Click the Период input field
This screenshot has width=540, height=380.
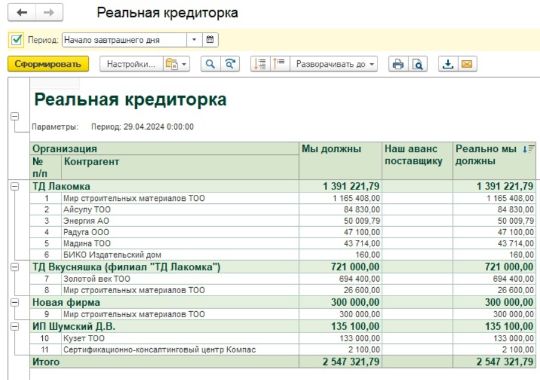(124, 40)
